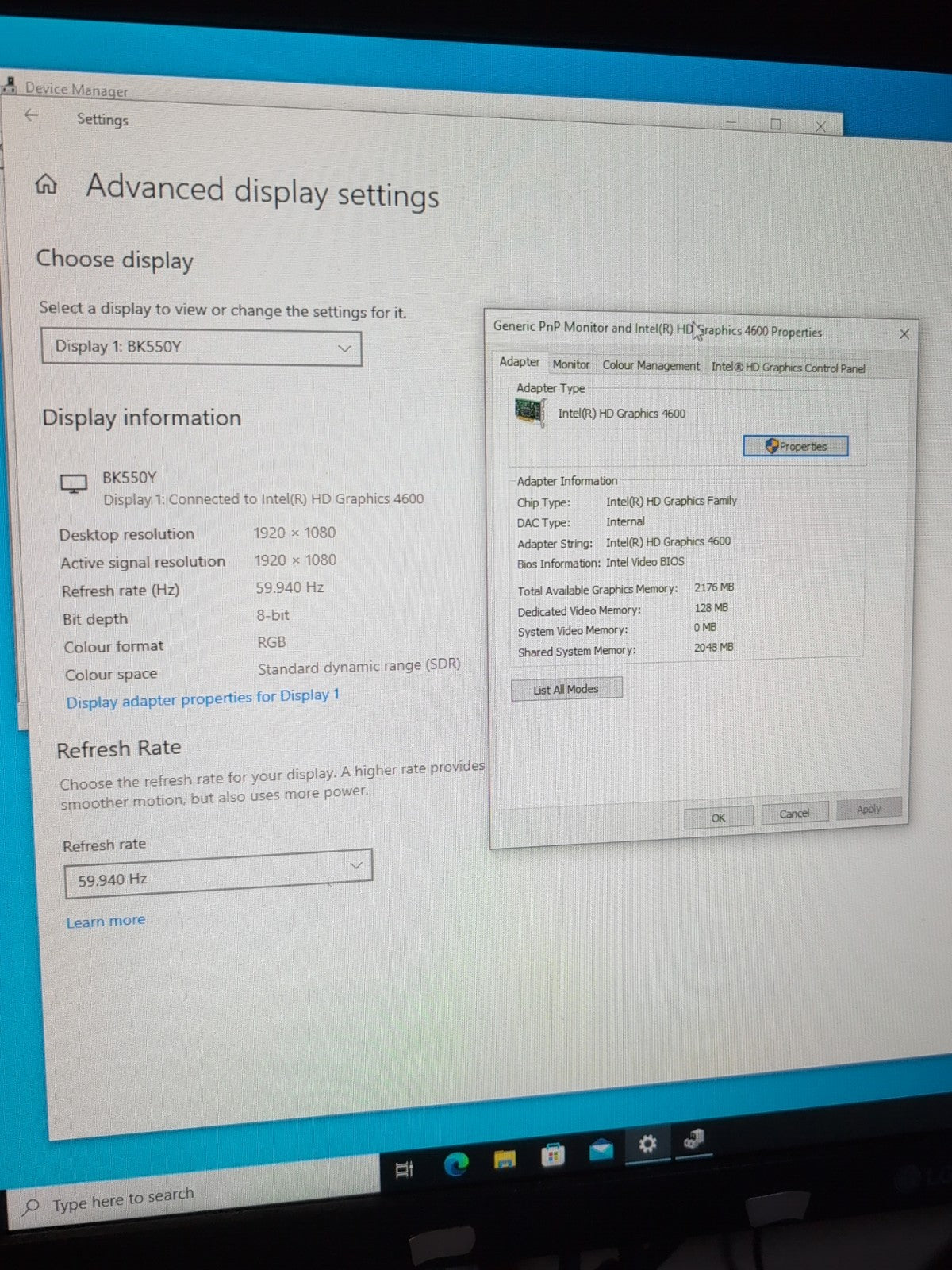Click the 128 MB dedicated video memory value
The width and height of the screenshot is (952, 1270).
[711, 607]
